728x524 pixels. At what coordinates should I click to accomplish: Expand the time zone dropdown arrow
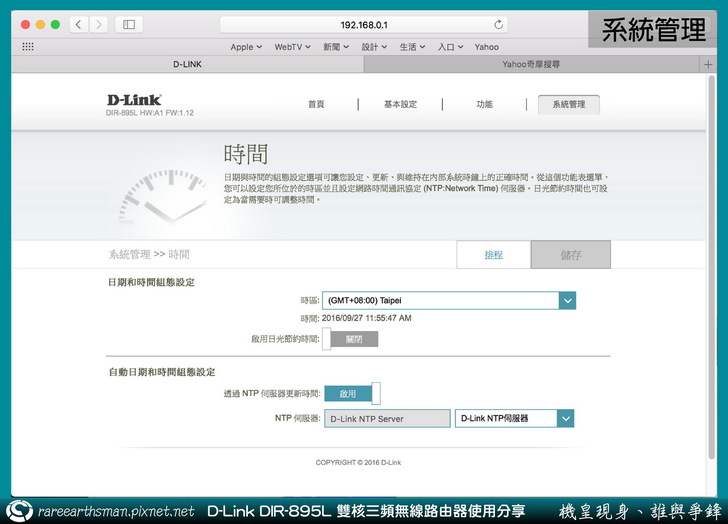point(567,300)
